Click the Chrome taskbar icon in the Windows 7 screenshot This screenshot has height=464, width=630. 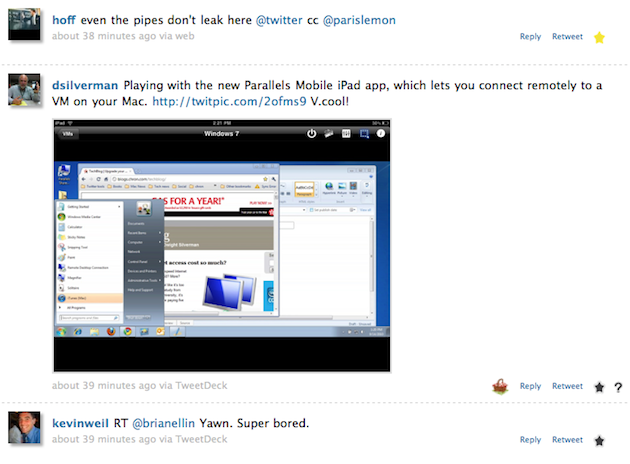pyautogui.click(x=127, y=331)
